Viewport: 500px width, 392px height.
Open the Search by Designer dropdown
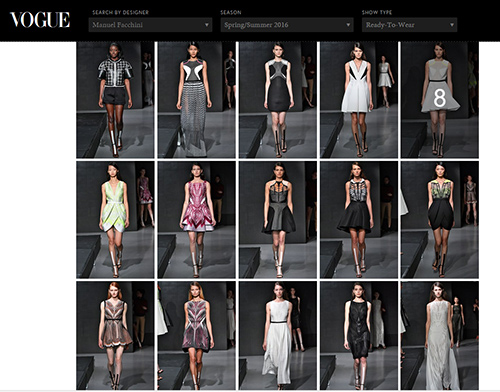pyautogui.click(x=150, y=25)
